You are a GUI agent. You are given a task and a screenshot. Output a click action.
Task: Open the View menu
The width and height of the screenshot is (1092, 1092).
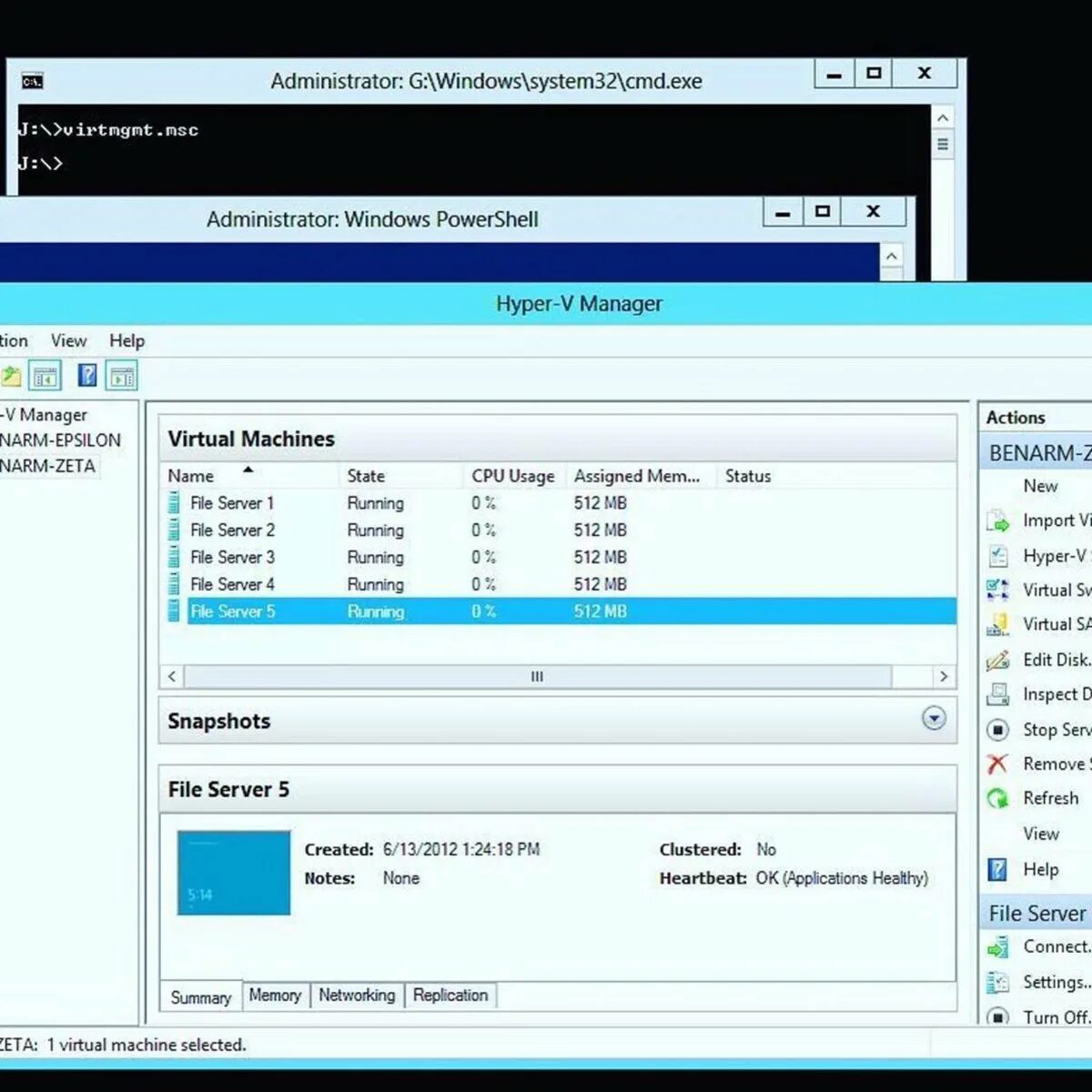pyautogui.click(x=68, y=341)
